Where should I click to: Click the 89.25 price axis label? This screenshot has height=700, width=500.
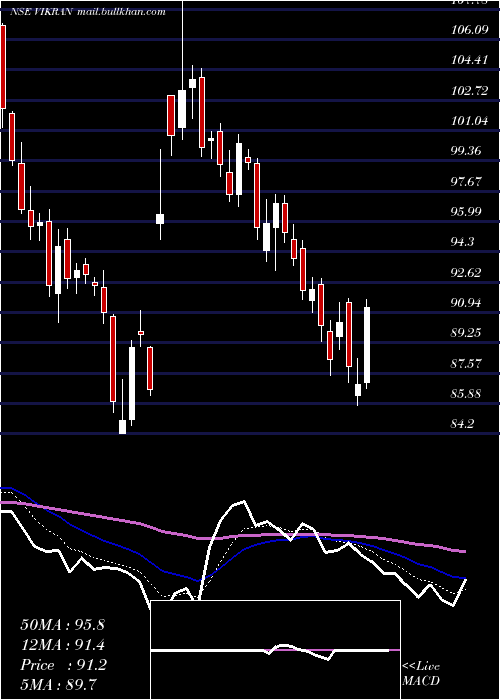click(x=467, y=333)
